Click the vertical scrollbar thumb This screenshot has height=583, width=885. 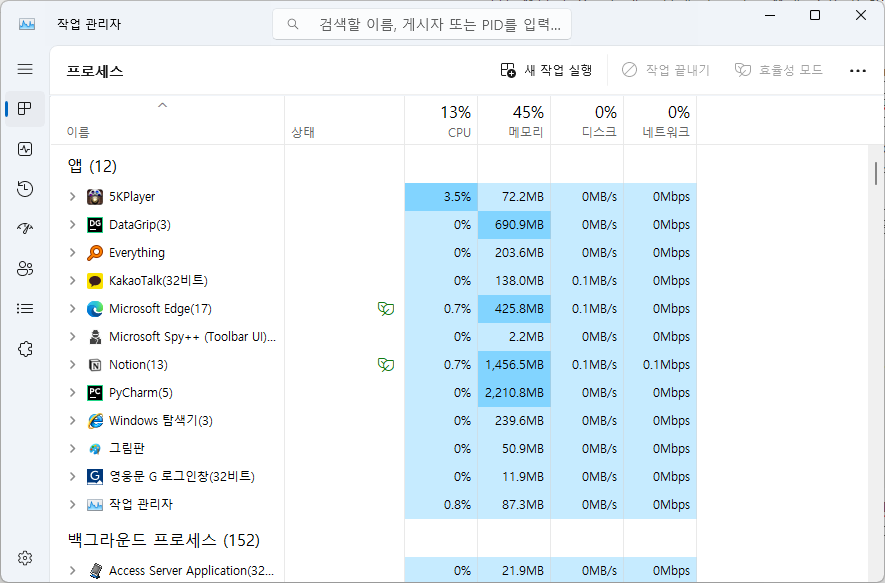876,173
